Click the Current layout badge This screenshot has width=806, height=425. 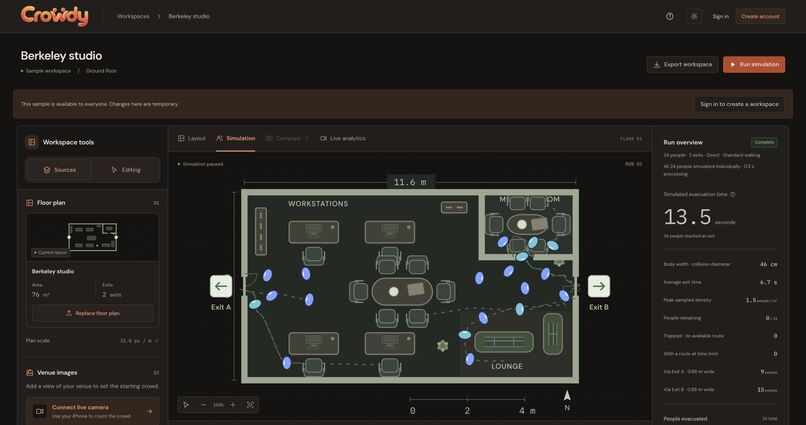coord(50,253)
